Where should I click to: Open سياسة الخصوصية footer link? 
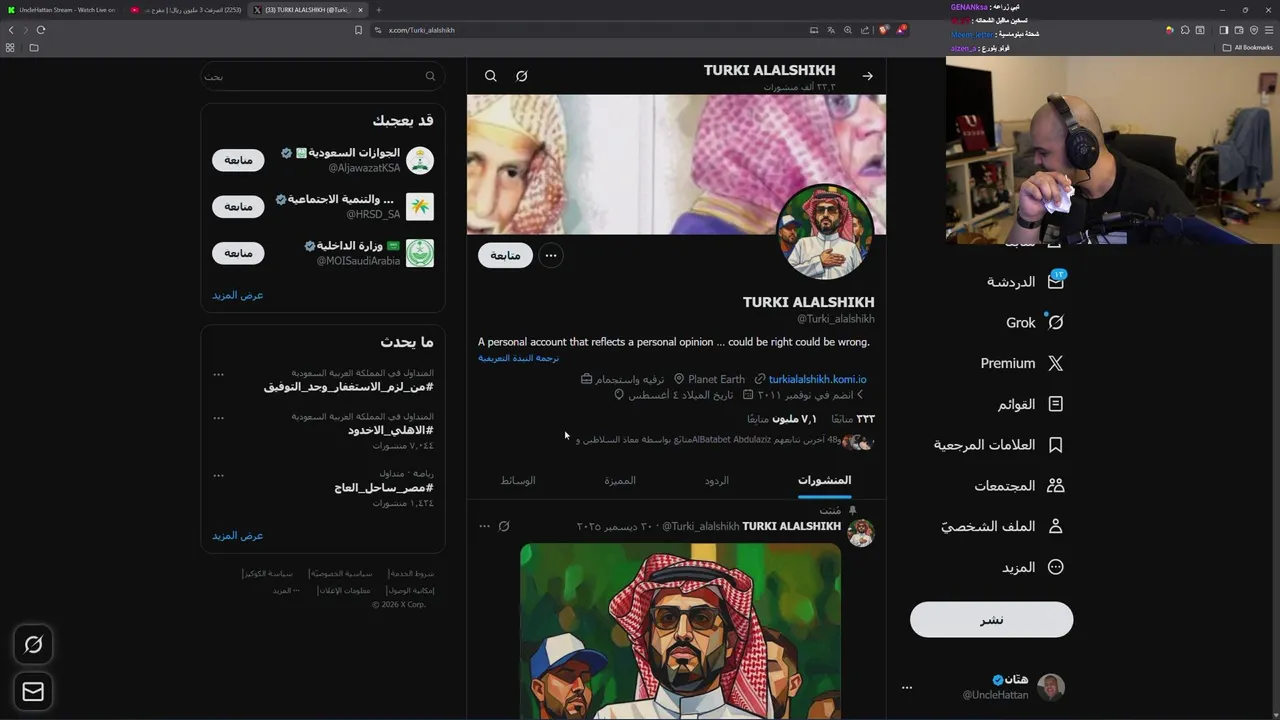pos(342,574)
